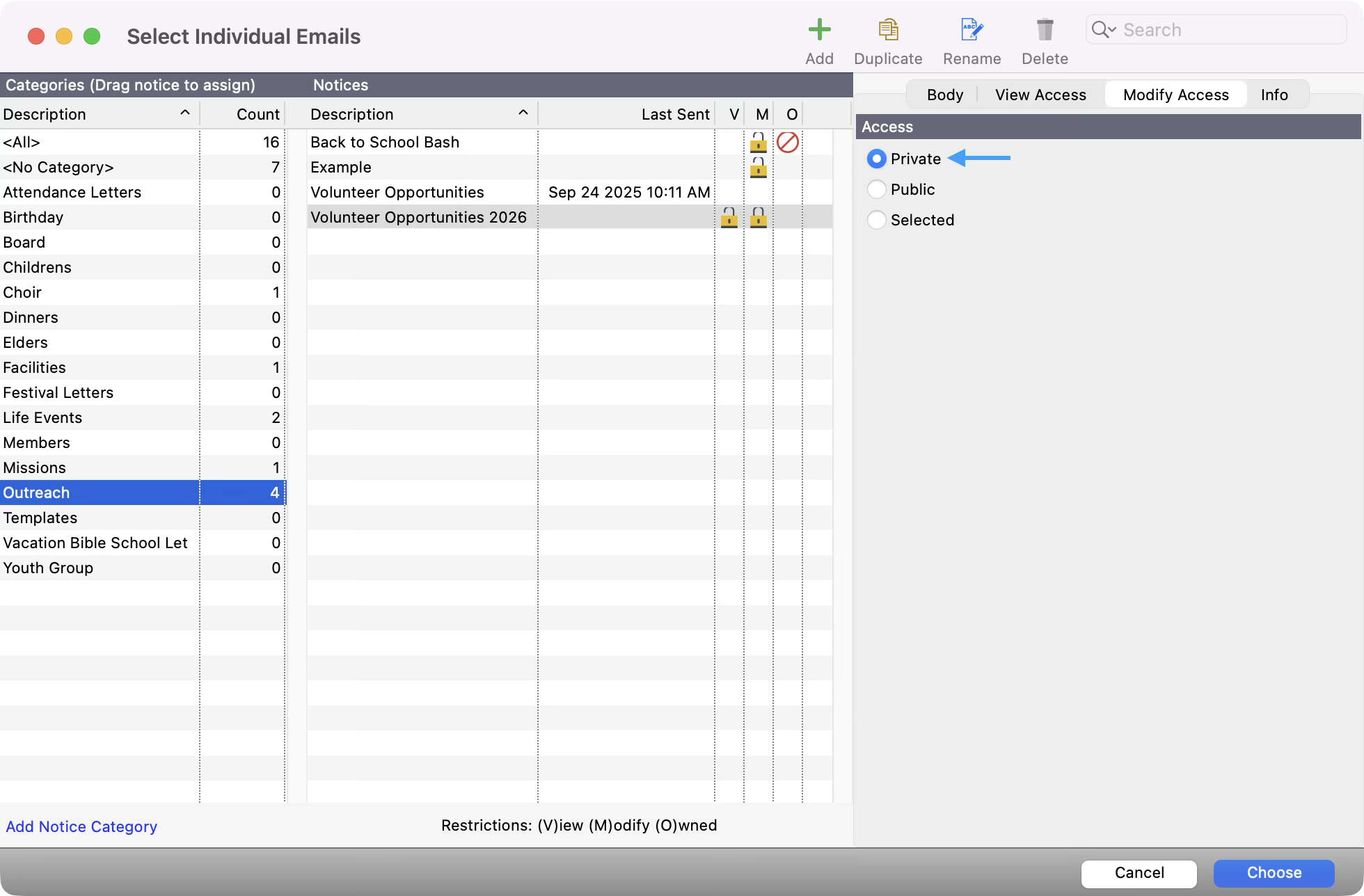Screen dimensions: 1364x896
Task: Open the View Access tab
Action: tap(1040, 95)
